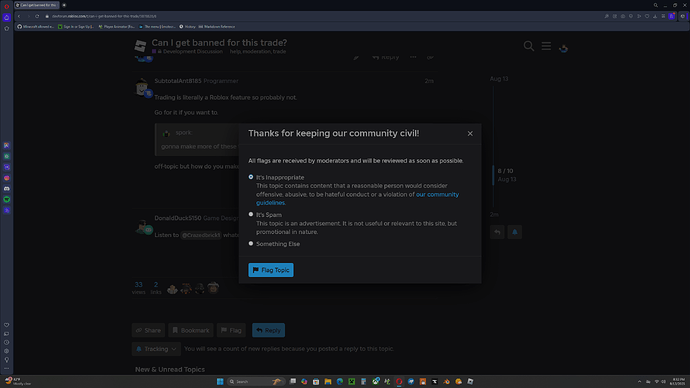This screenshot has height=388, width=690.
Task: Click the blue Reply button below topic
Action: tap(268, 330)
